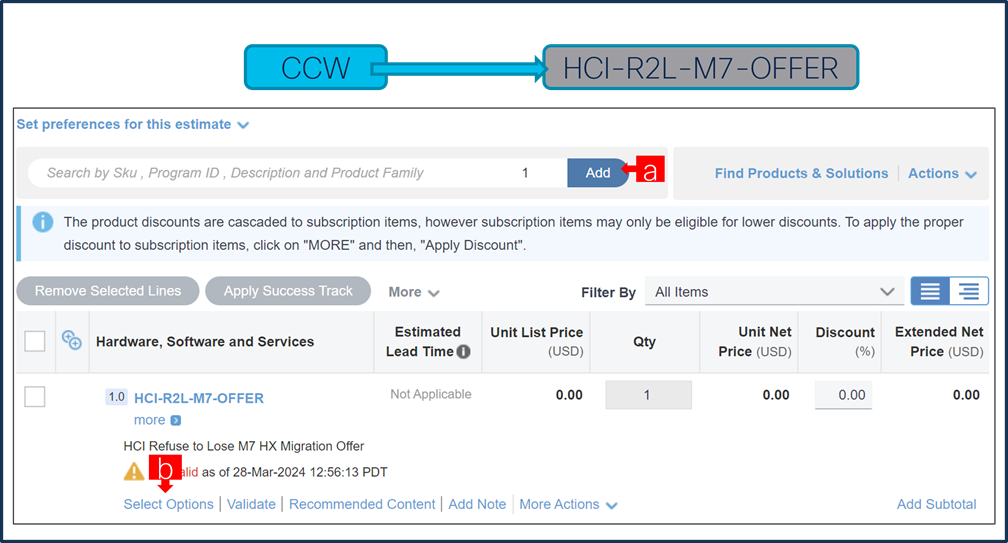The width and height of the screenshot is (1008, 543).
Task: Tick the checkbox for HCI-R2L-M7-OFFER line
Action: coord(35,396)
